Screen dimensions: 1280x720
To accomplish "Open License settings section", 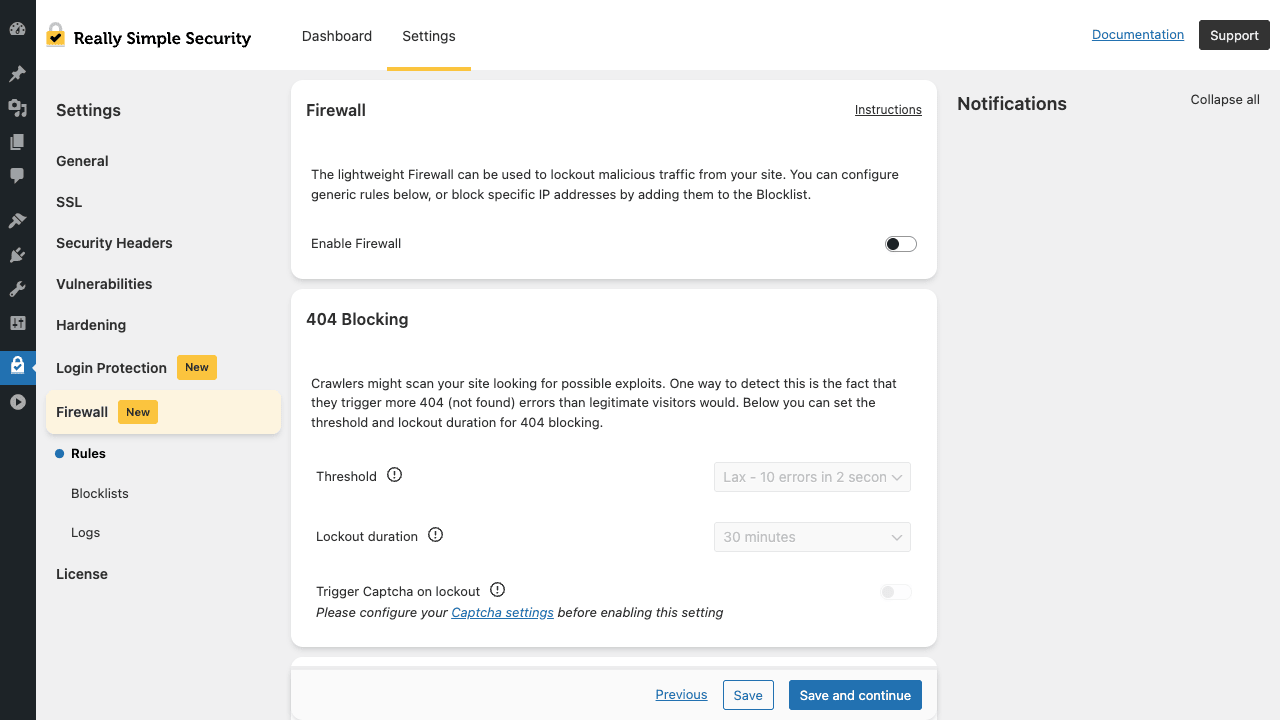I will point(82,574).
